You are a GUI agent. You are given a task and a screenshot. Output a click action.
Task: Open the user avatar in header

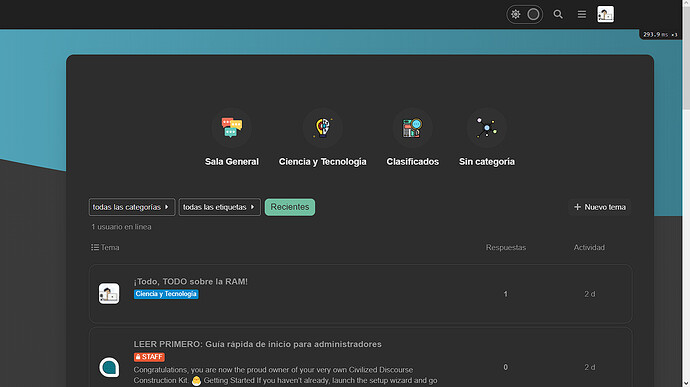tap(606, 15)
